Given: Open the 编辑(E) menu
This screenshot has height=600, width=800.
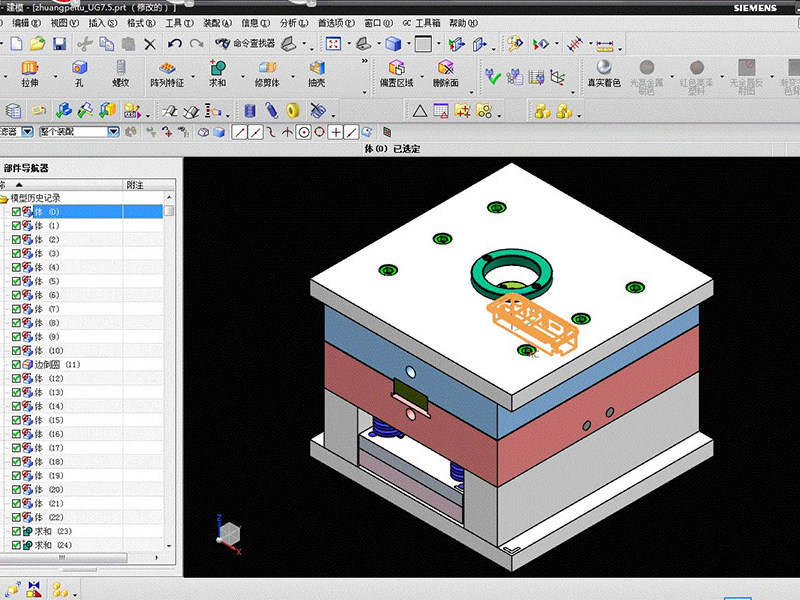Looking at the screenshot, I should pyautogui.click(x=27, y=23).
